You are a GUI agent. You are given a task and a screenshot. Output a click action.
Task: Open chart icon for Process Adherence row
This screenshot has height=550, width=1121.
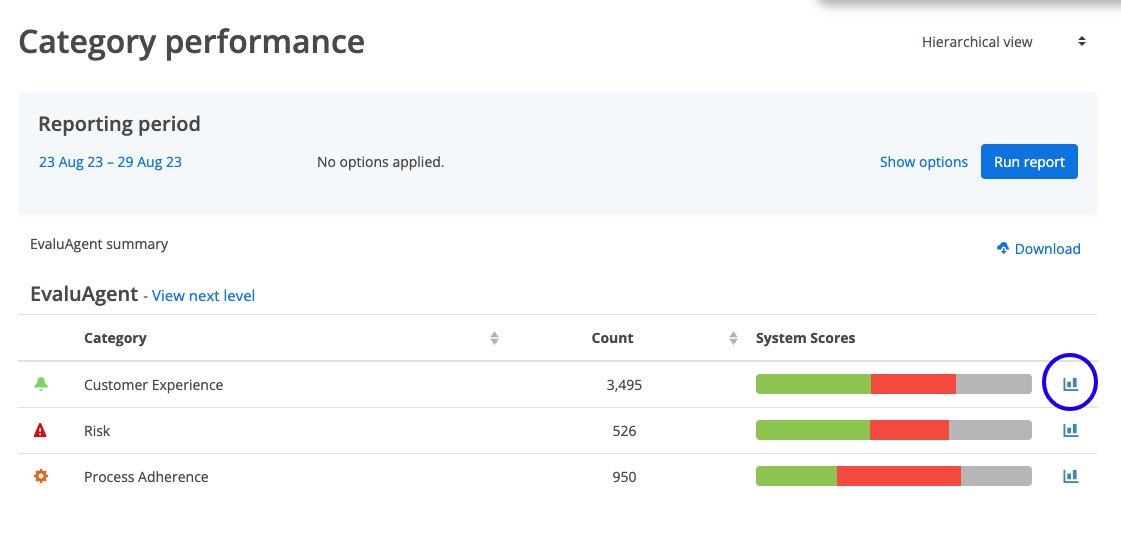pos(1070,476)
